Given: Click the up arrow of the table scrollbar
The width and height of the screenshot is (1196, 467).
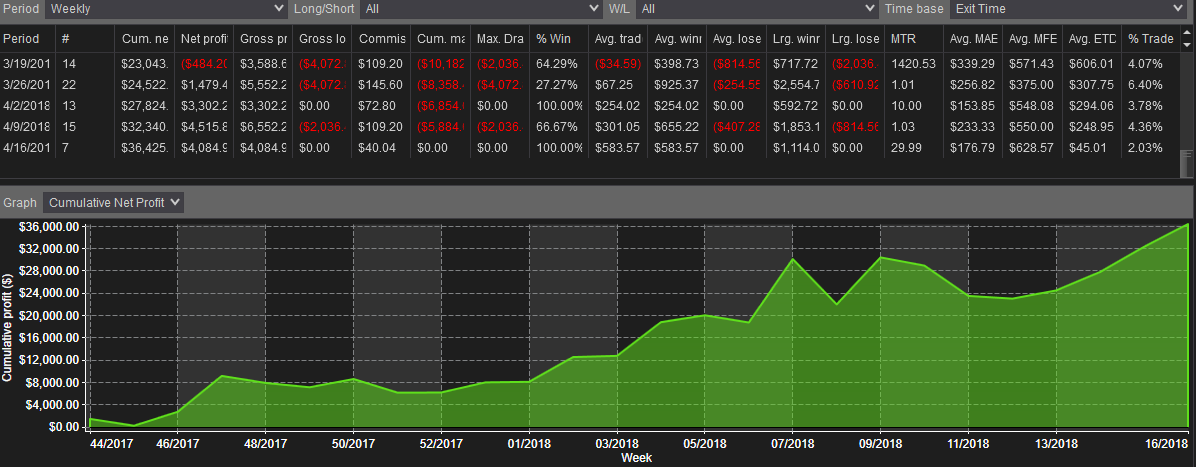Looking at the screenshot, I should pos(1188,34).
